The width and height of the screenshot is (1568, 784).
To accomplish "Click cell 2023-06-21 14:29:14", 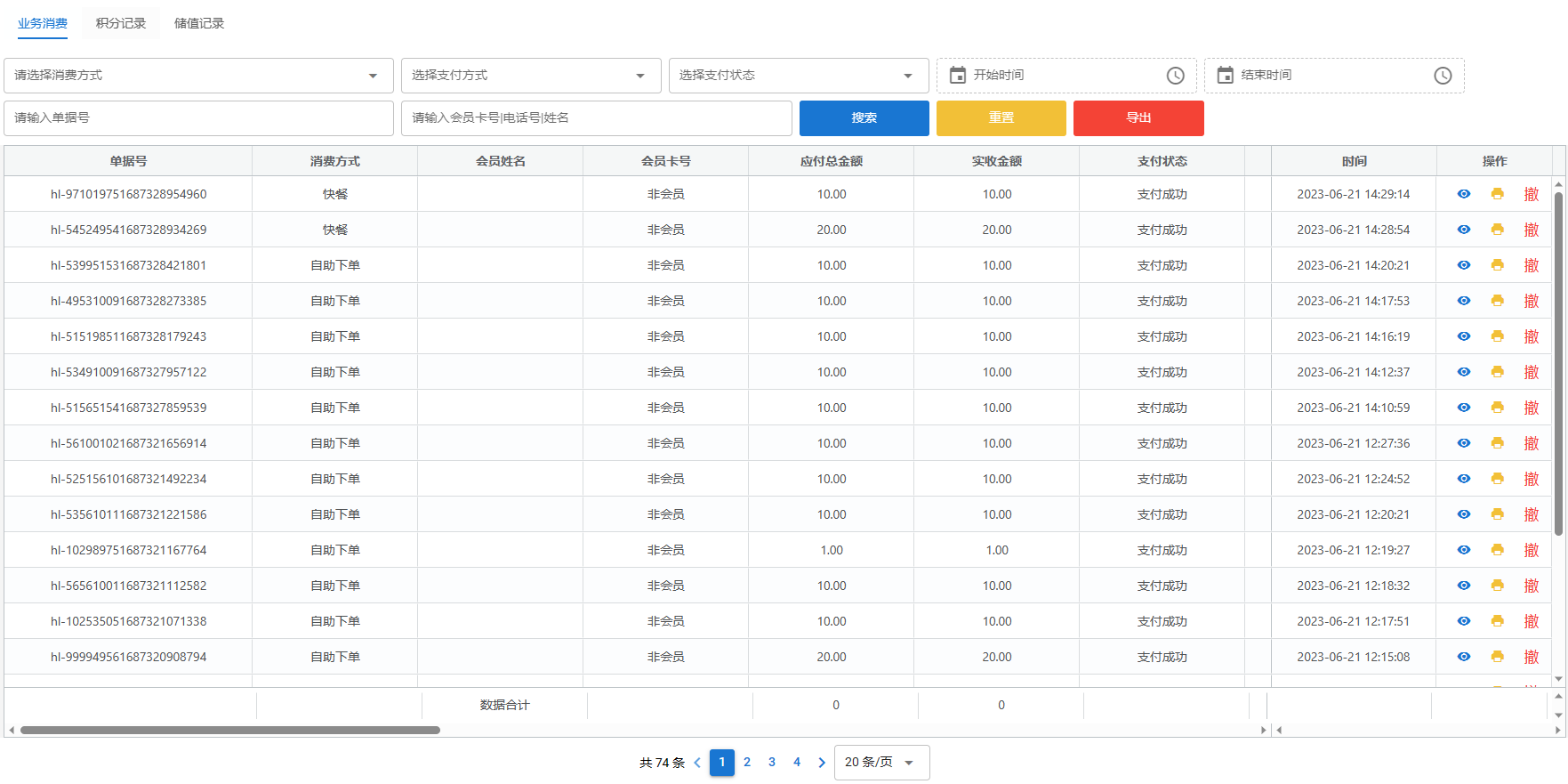I will pyautogui.click(x=1354, y=194).
